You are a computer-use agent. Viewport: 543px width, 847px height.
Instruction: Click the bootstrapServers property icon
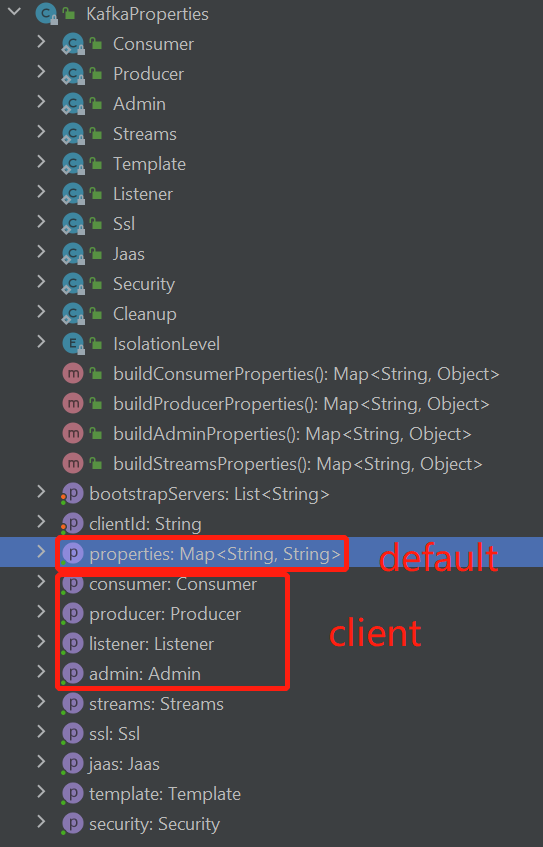[72, 494]
